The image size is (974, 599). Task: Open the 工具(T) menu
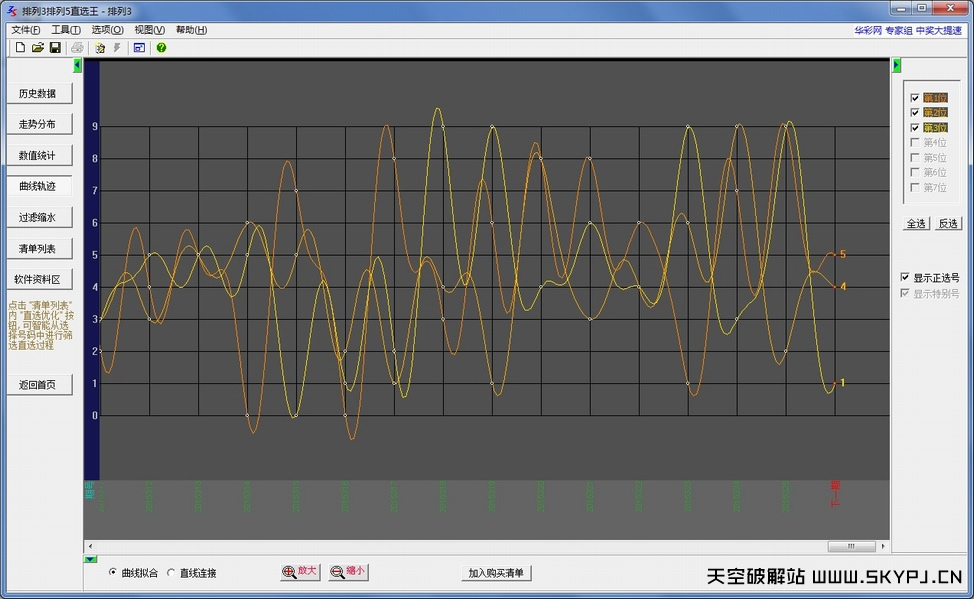coord(66,30)
